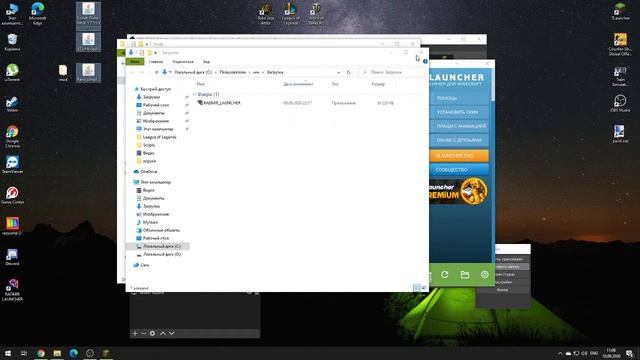Move OBS source up with arrow
The image size is (640, 360).
(162, 333)
